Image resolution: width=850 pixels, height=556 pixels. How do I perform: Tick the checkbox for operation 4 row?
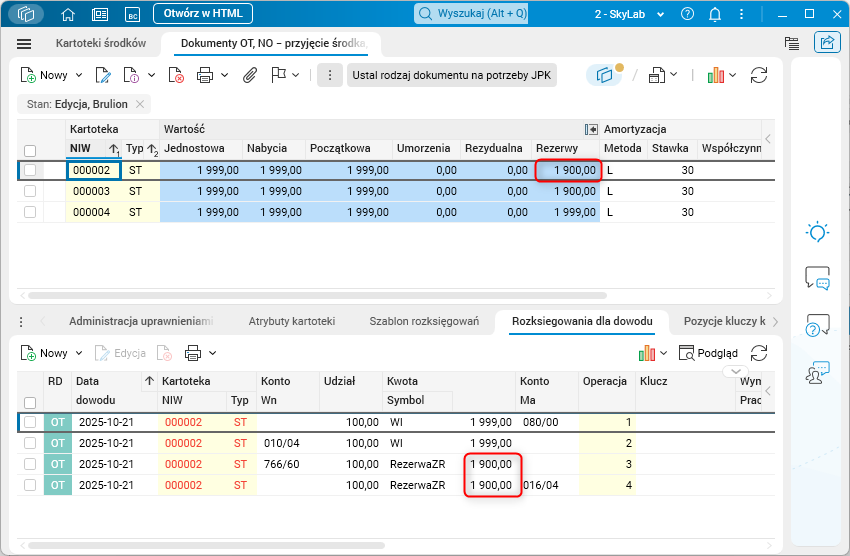pos(30,485)
